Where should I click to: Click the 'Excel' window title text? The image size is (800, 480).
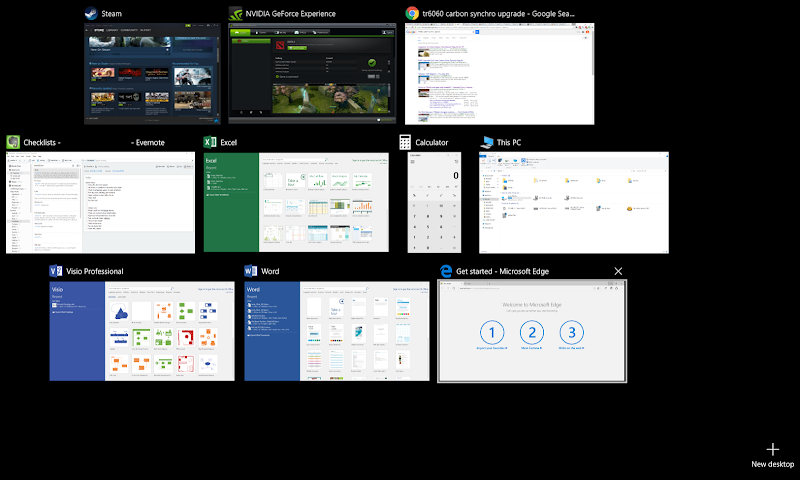[229, 142]
